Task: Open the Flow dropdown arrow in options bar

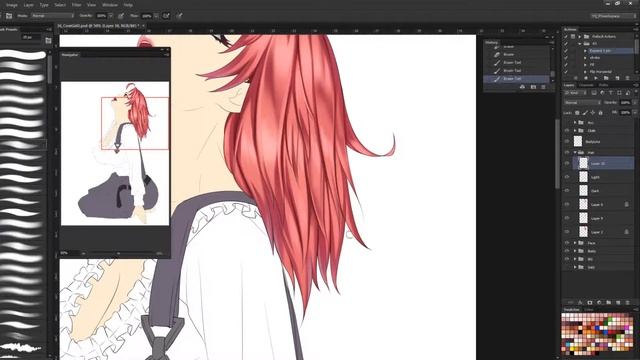Action: tap(156, 16)
